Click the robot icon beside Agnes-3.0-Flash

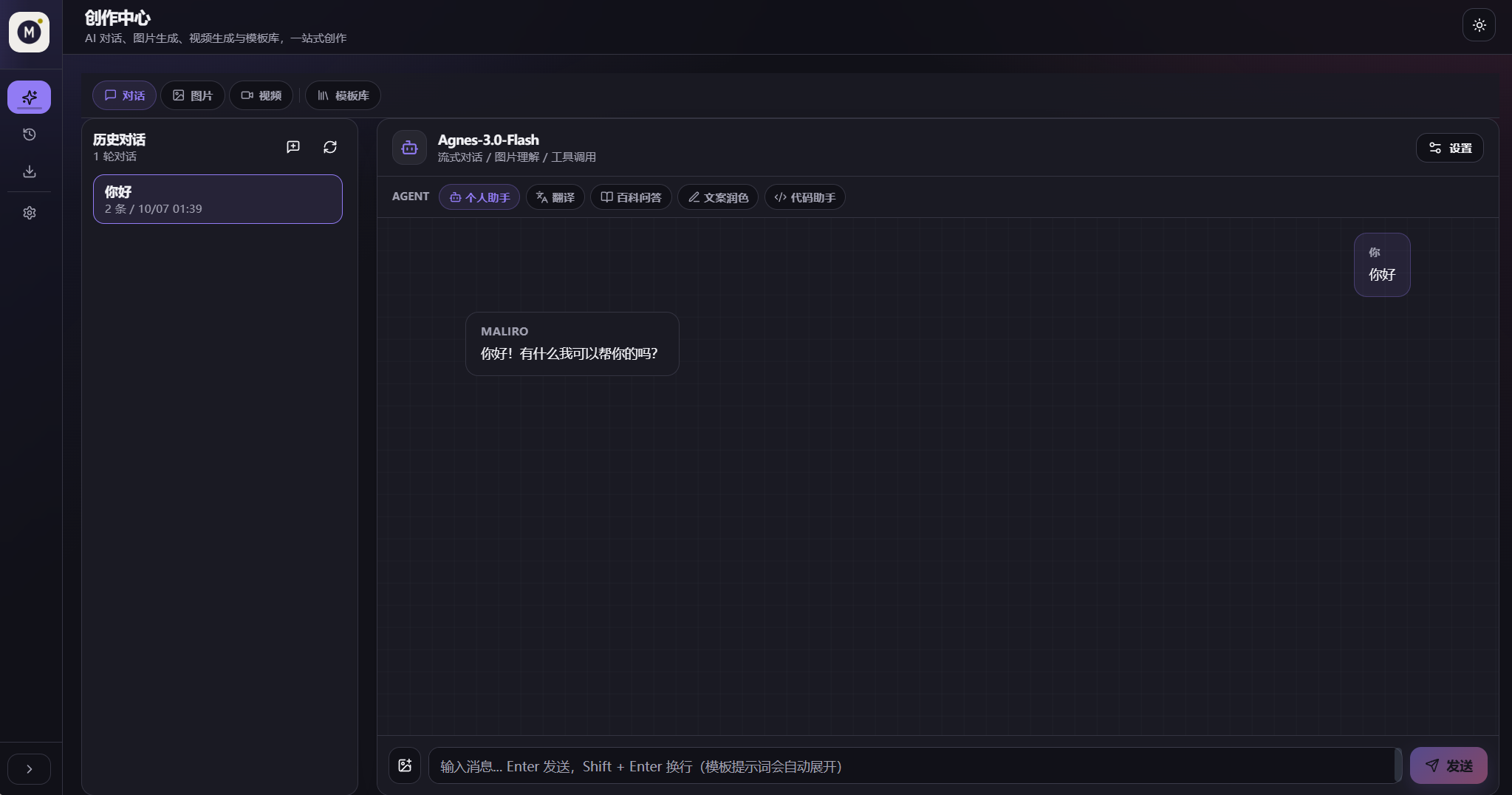(x=409, y=148)
